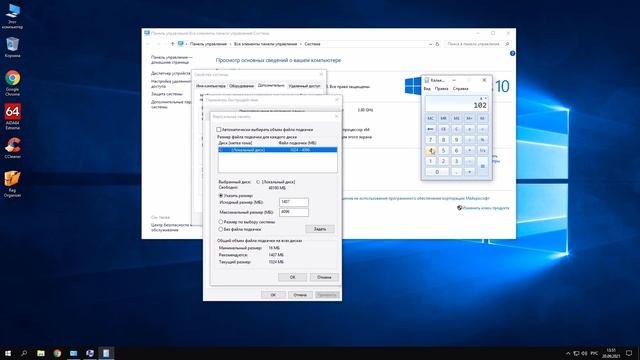
Task: Click the taskbar clock showing date
Action: pos(611,353)
